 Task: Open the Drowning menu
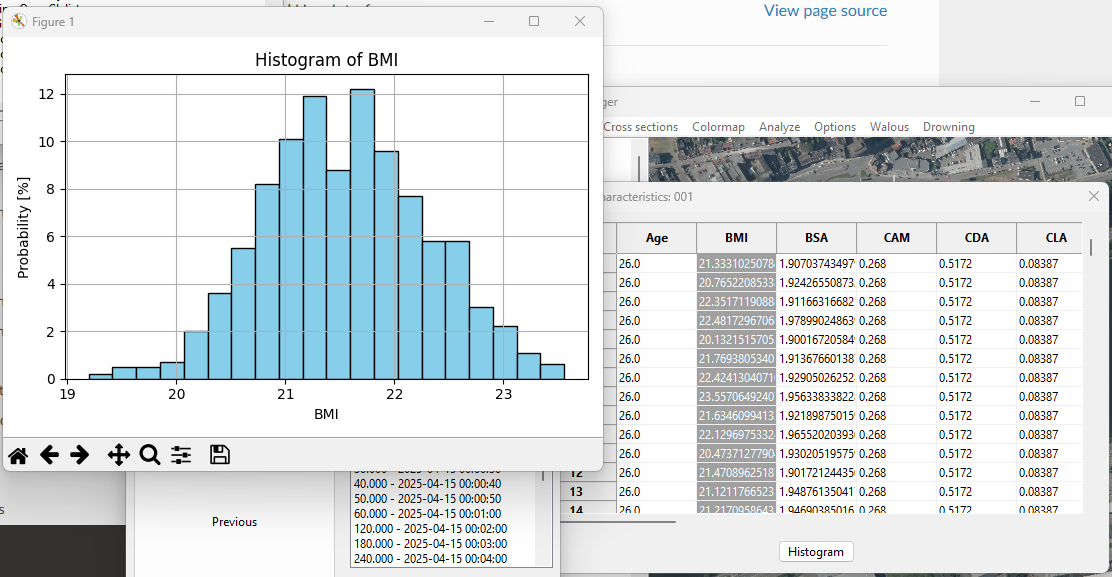click(948, 127)
